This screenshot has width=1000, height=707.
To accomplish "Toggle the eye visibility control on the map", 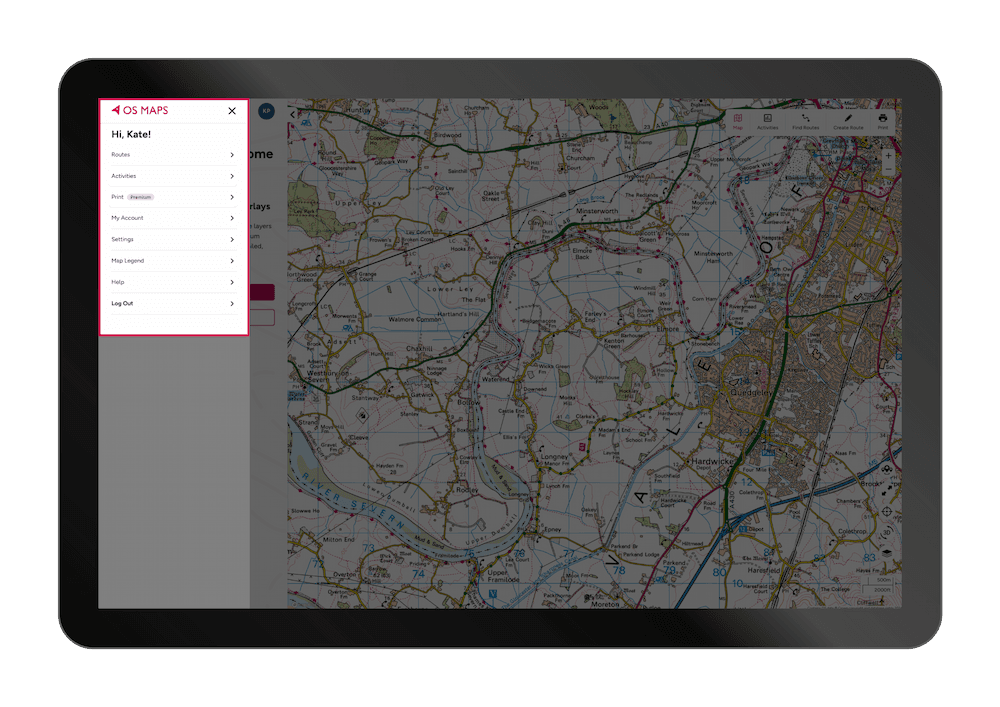I will [x=885, y=469].
